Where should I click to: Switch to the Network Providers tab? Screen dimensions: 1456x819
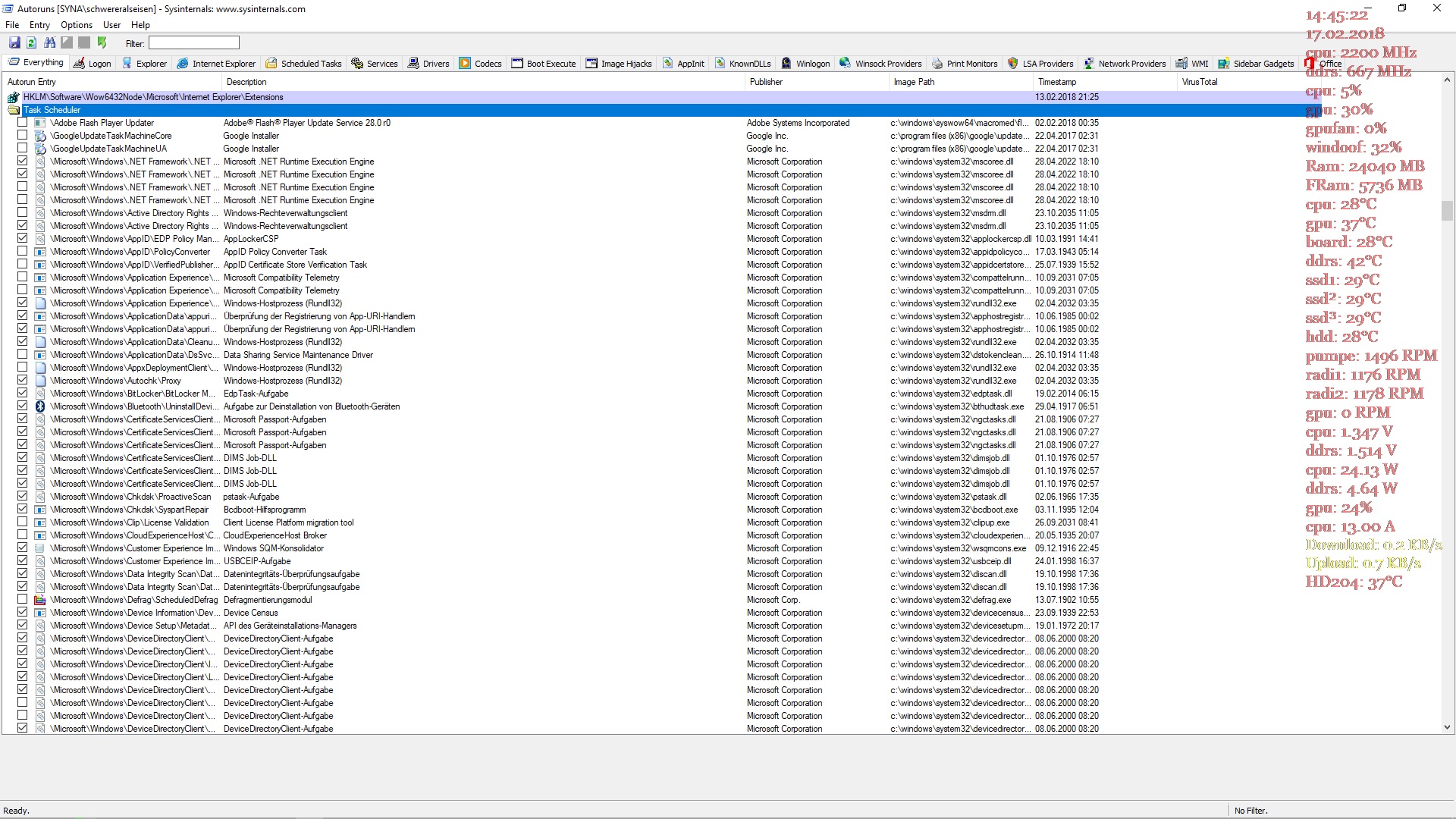[x=1125, y=64]
